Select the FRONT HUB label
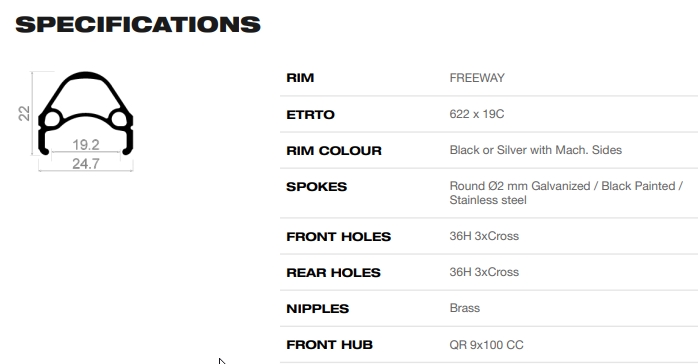Image resolution: width=698 pixels, height=364 pixels. [x=329, y=345]
